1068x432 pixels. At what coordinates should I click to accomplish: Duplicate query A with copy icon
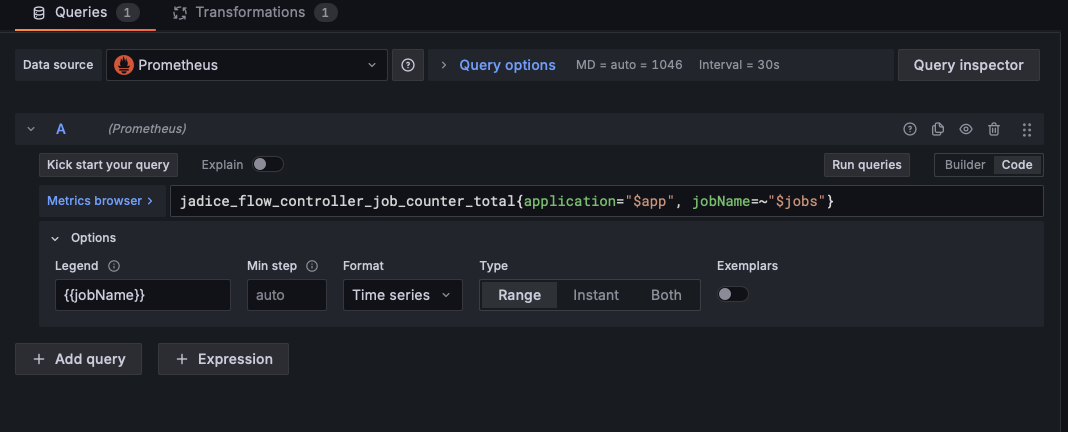pyautogui.click(x=938, y=129)
